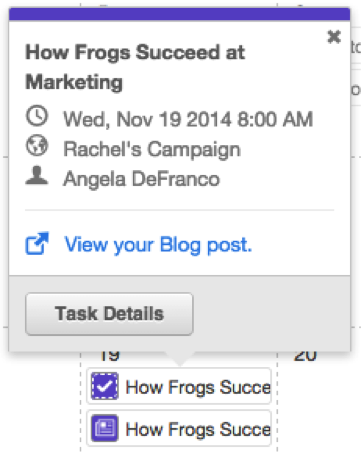Open the View your Blog post link
361x454 pixels.
click(158, 245)
